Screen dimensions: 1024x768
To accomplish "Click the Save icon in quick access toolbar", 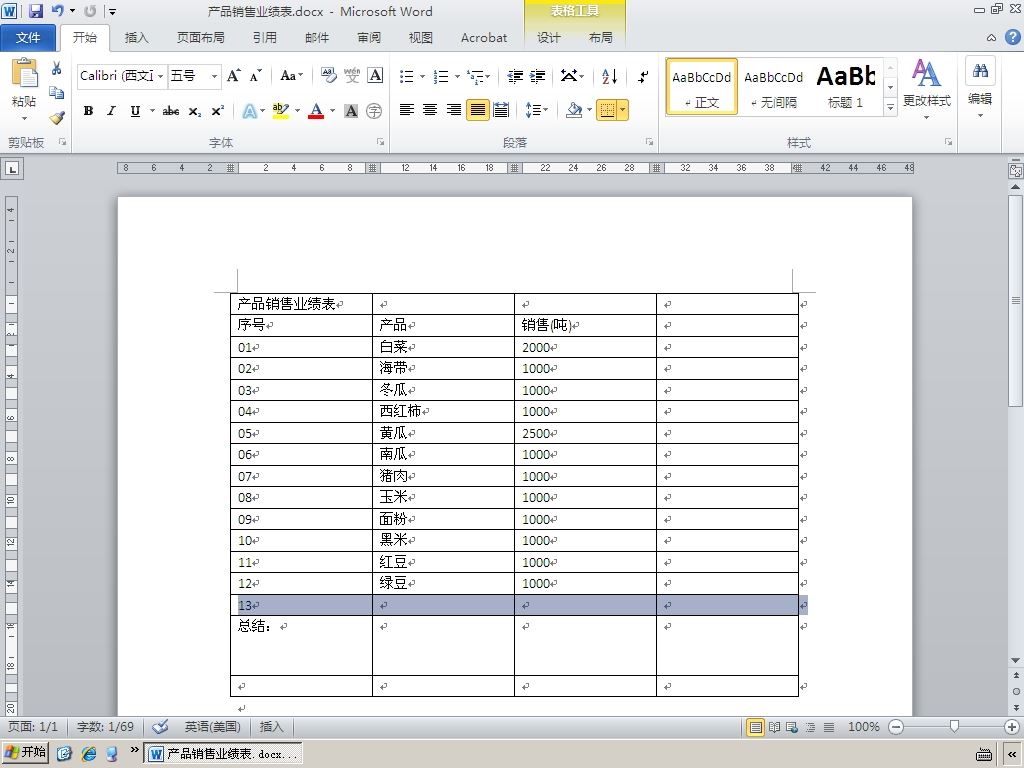I will (x=35, y=10).
